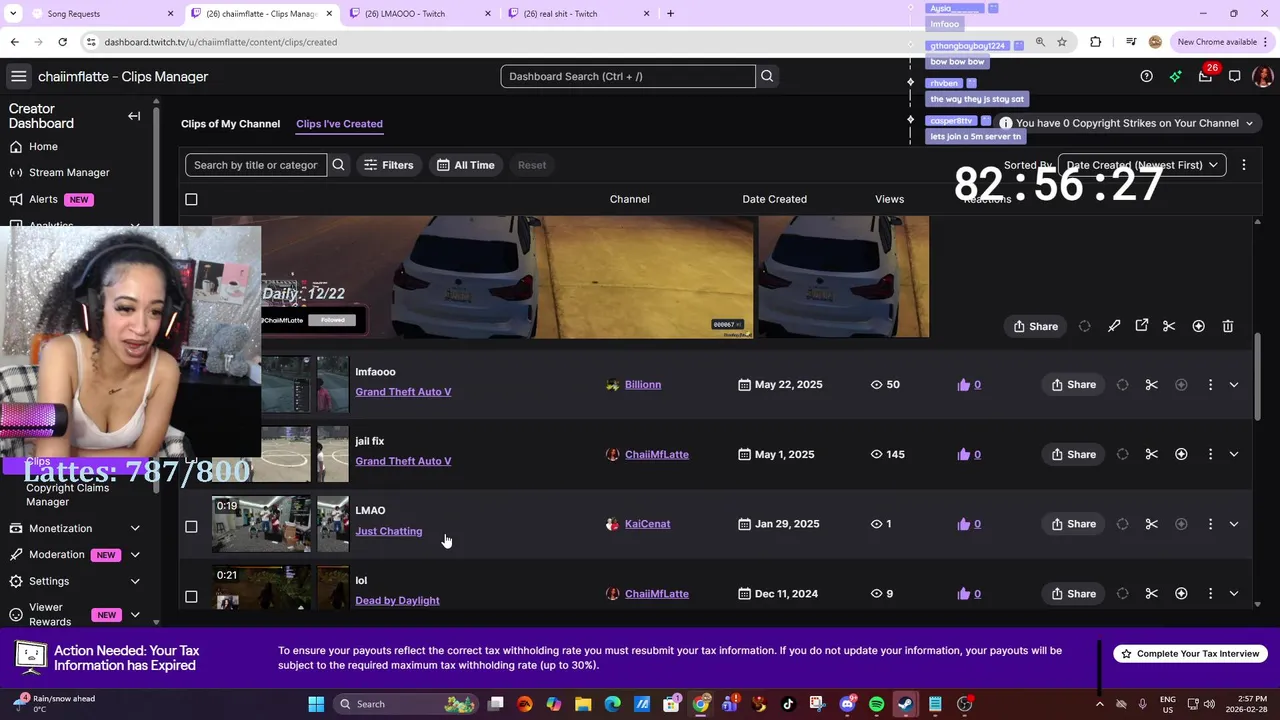The height and width of the screenshot is (720, 1280).
Task: Reload the page in Chrome
Action: point(62,42)
